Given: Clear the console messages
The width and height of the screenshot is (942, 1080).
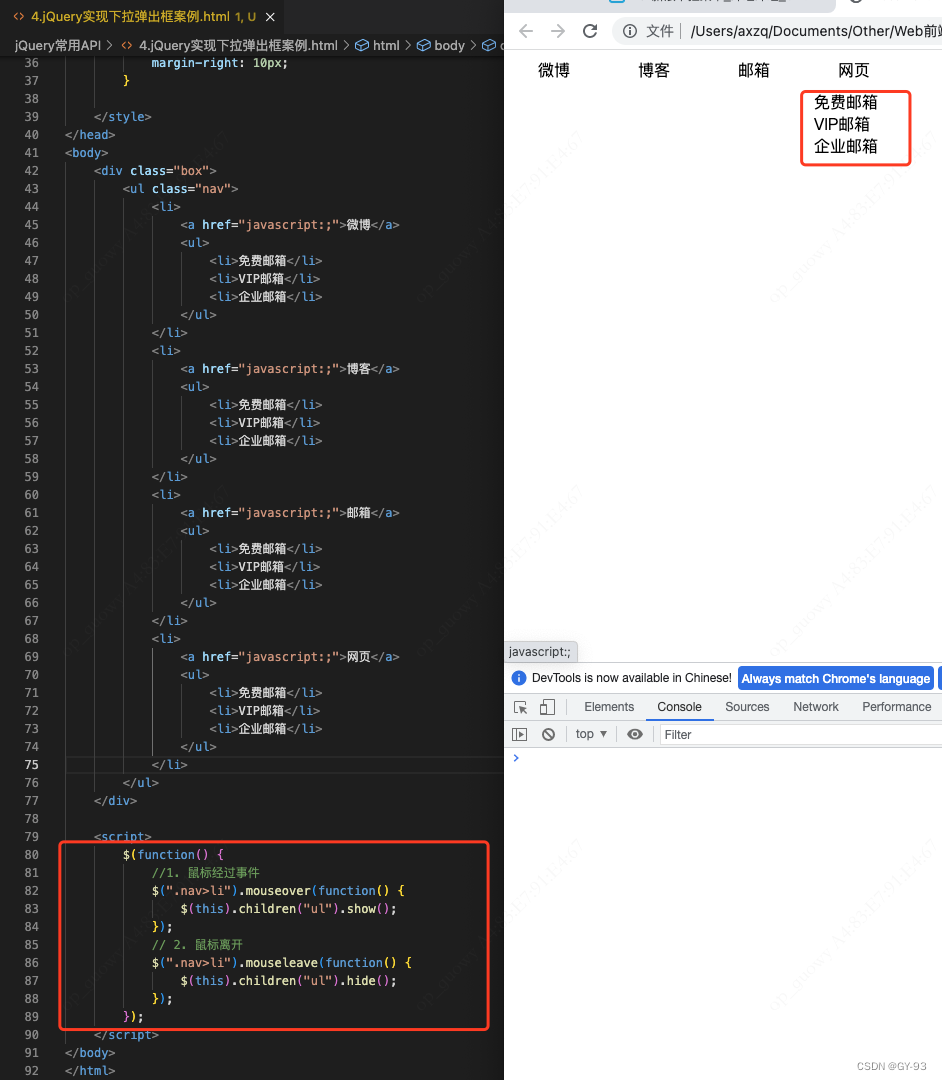Looking at the screenshot, I should (549, 734).
